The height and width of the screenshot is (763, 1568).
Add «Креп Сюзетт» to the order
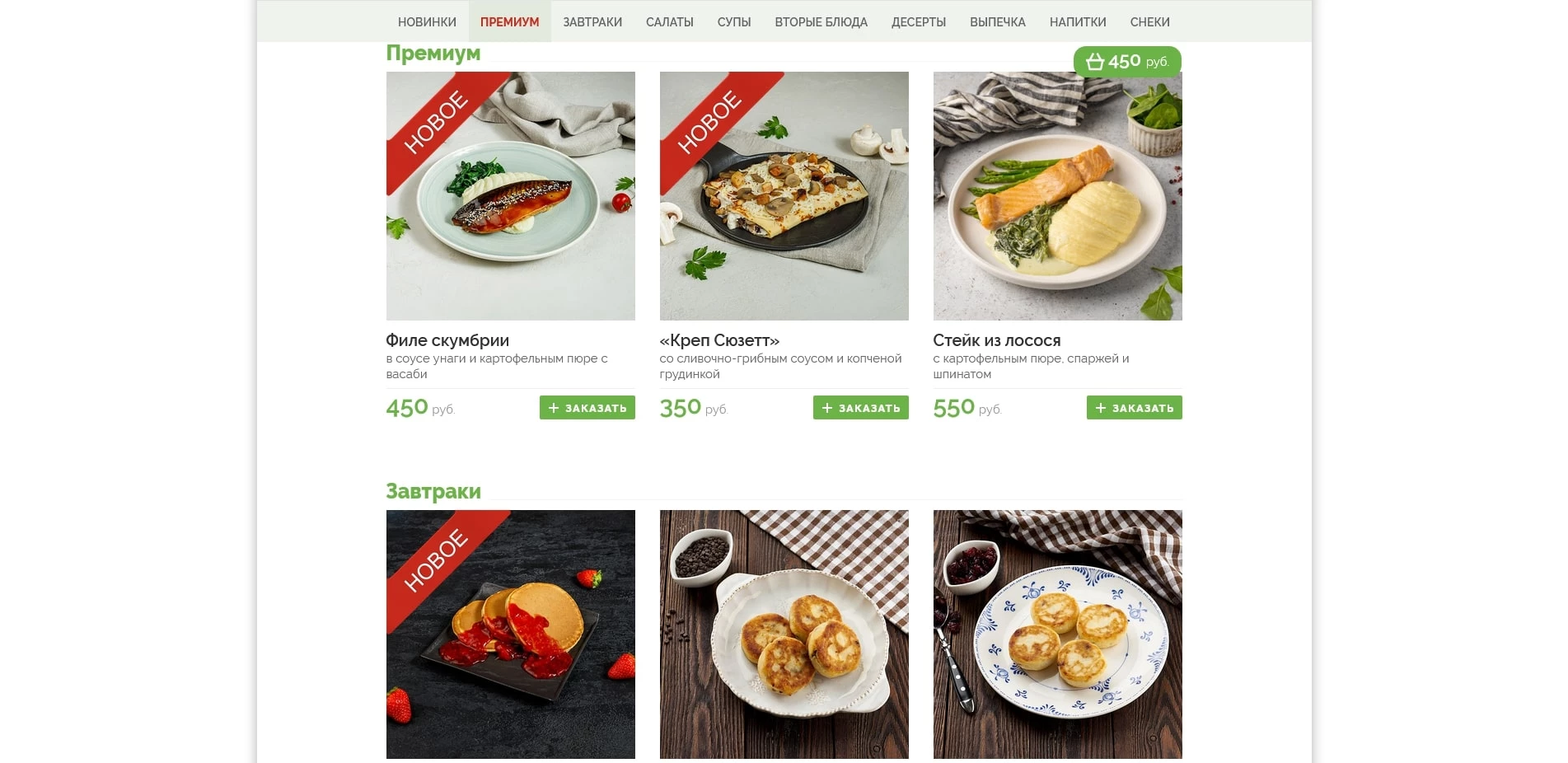(x=860, y=408)
